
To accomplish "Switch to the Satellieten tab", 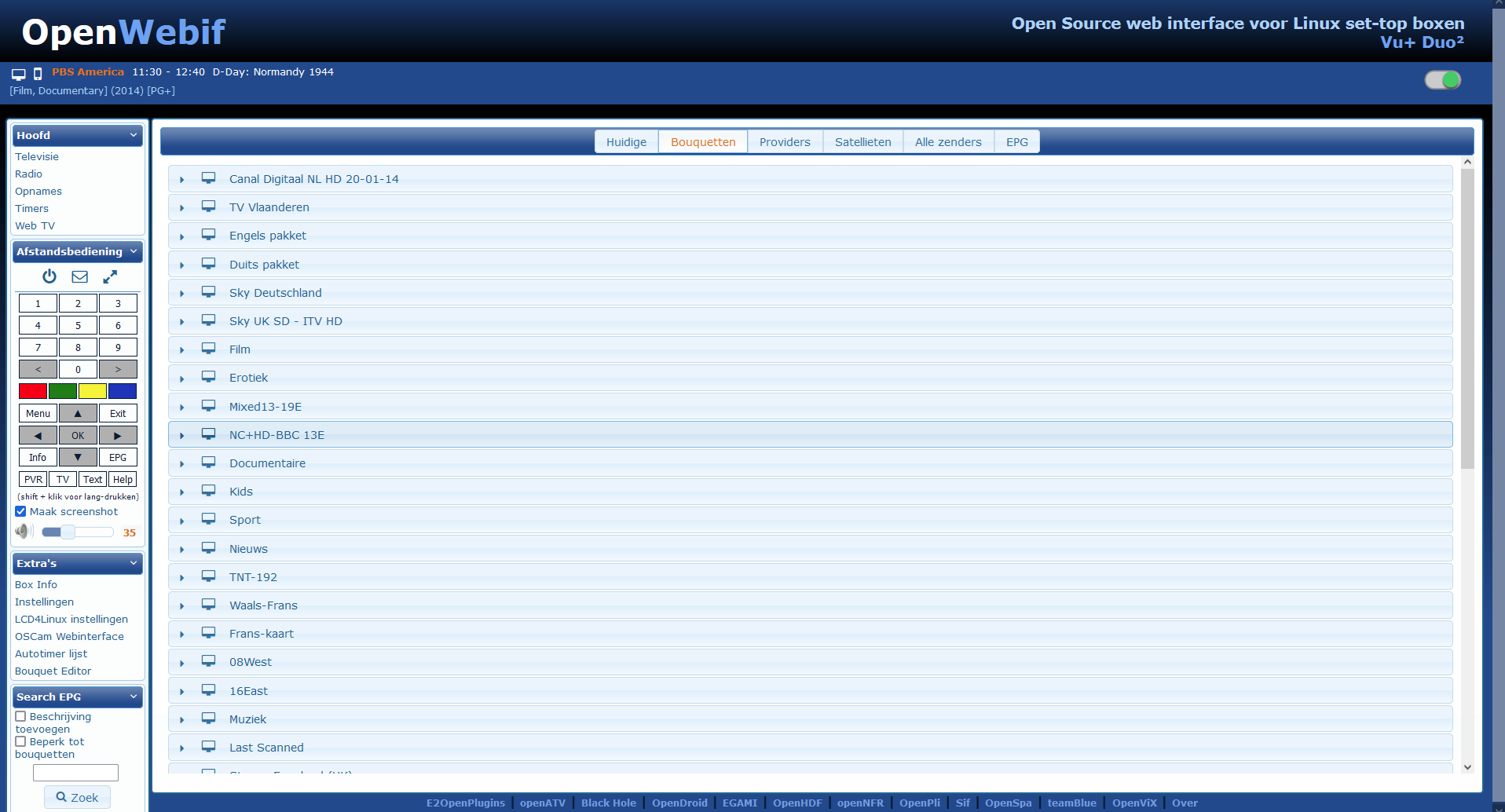I will click(862, 142).
